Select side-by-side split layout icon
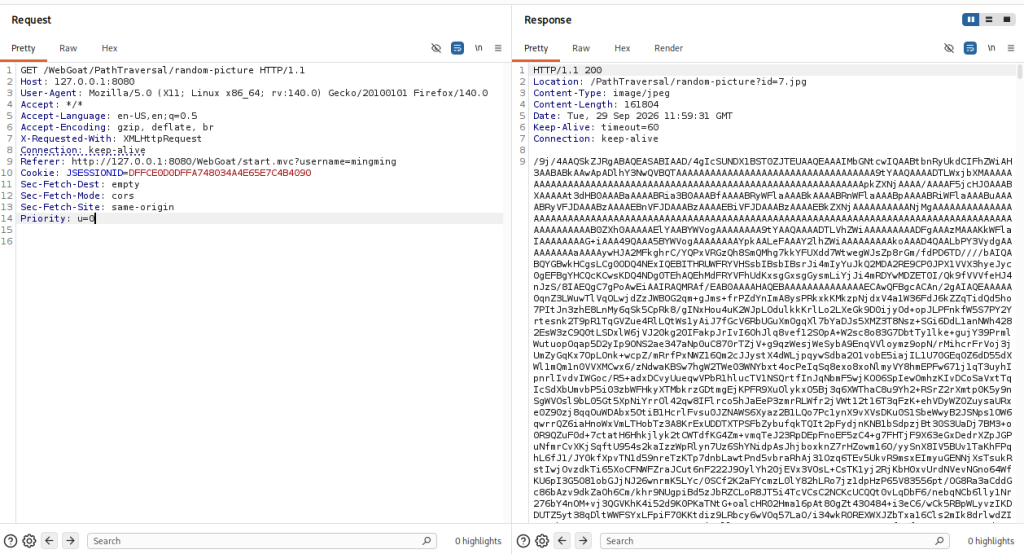 pos(970,20)
